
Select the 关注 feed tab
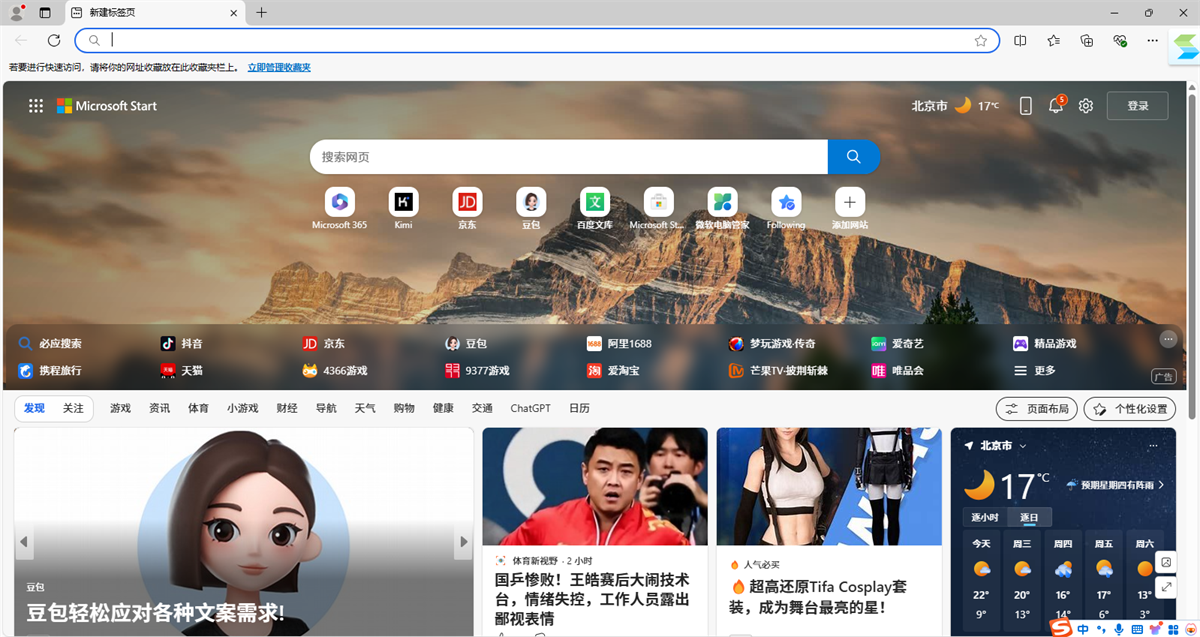[73, 408]
